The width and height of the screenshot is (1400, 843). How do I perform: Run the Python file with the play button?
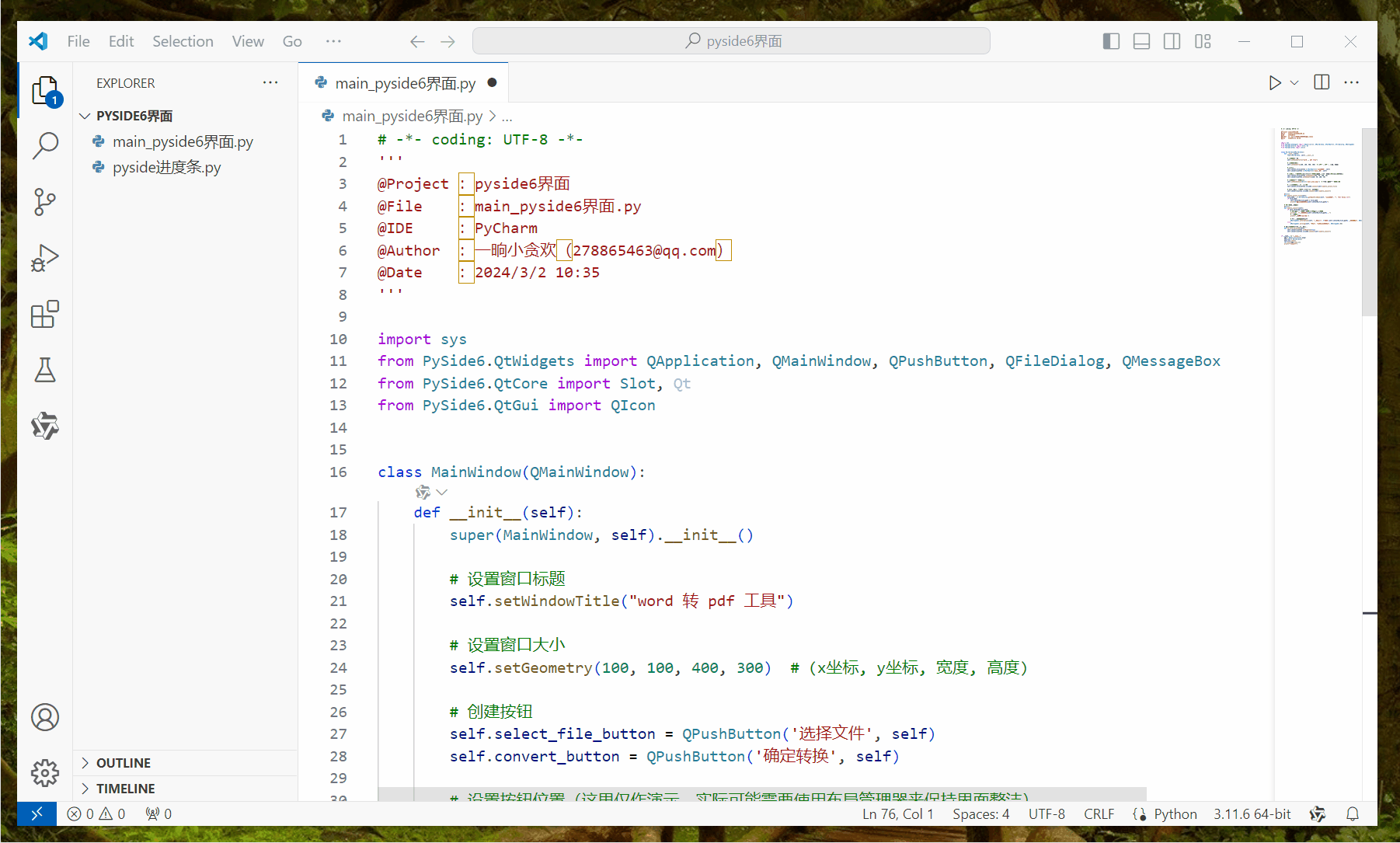point(1273,82)
